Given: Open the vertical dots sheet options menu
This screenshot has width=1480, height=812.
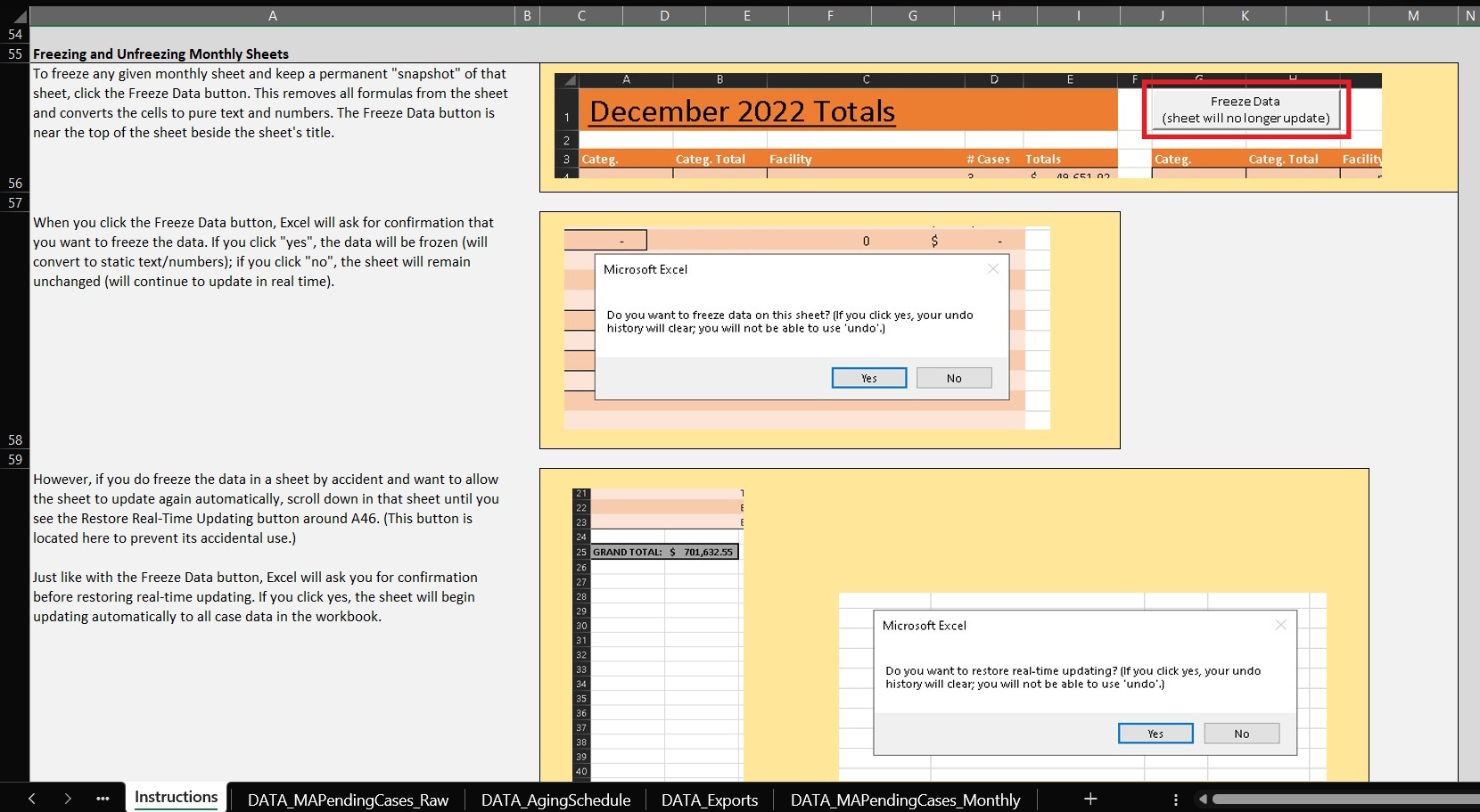Looking at the screenshot, I should click(x=1175, y=798).
